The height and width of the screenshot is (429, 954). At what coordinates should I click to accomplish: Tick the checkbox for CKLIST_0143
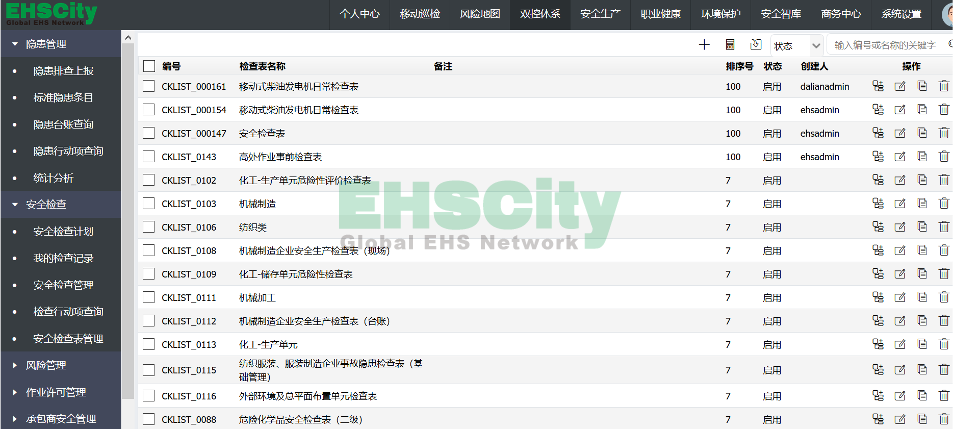(149, 156)
